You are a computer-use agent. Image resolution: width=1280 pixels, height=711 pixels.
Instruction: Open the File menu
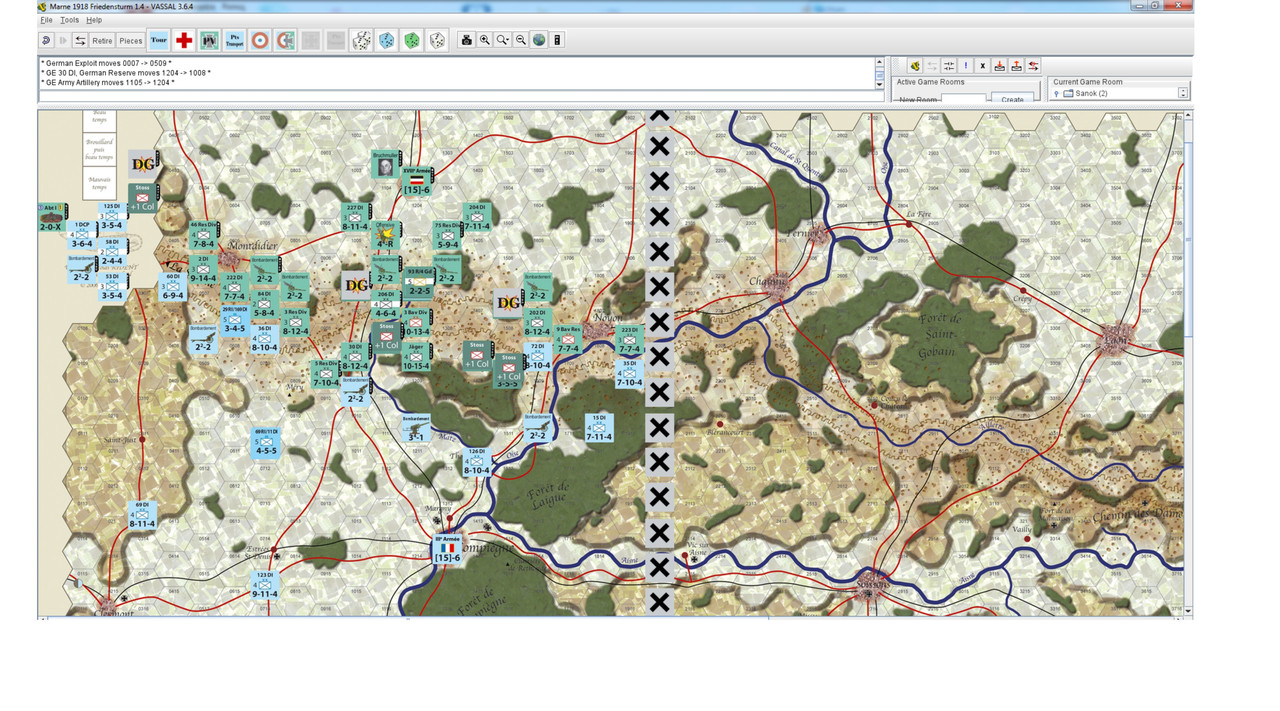click(46, 20)
